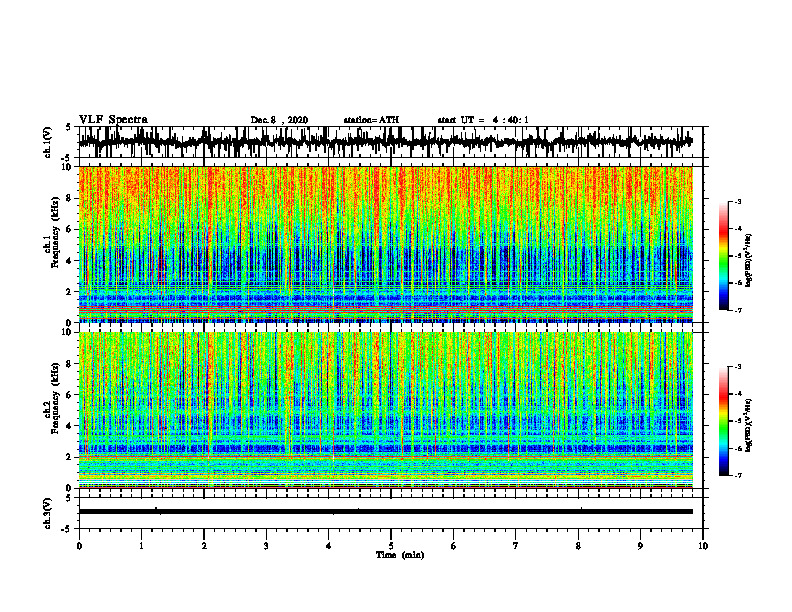Click time axis tick label '9'
Screen dimensions: 792x612
[x=640, y=546]
